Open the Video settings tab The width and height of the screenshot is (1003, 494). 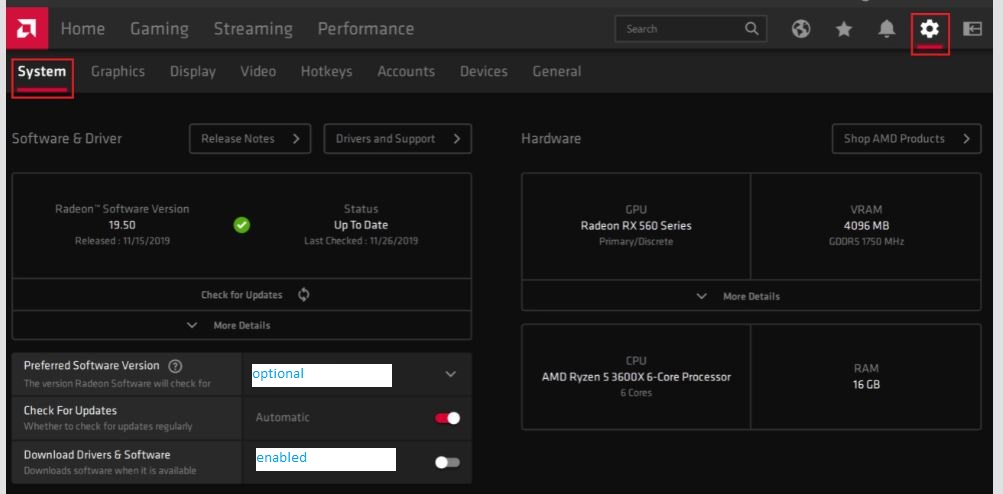[258, 72]
